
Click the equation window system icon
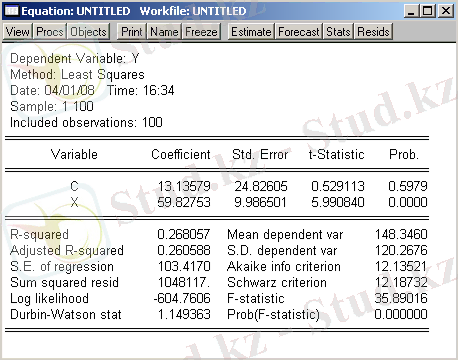click(12, 11)
